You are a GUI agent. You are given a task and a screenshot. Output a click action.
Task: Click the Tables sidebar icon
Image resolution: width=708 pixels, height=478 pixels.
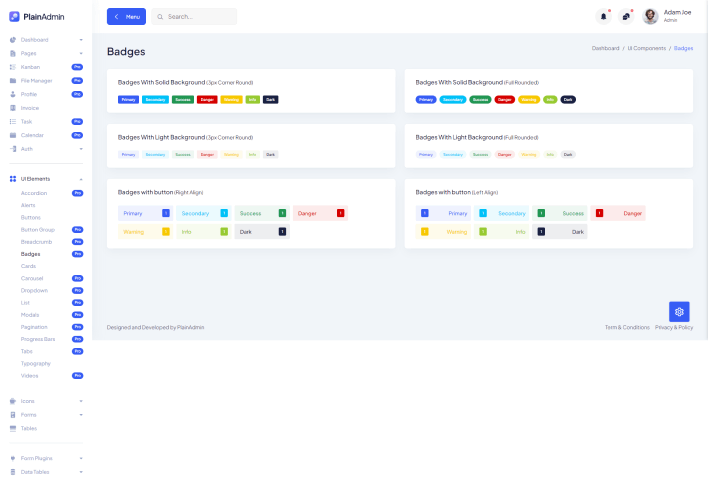(13, 428)
